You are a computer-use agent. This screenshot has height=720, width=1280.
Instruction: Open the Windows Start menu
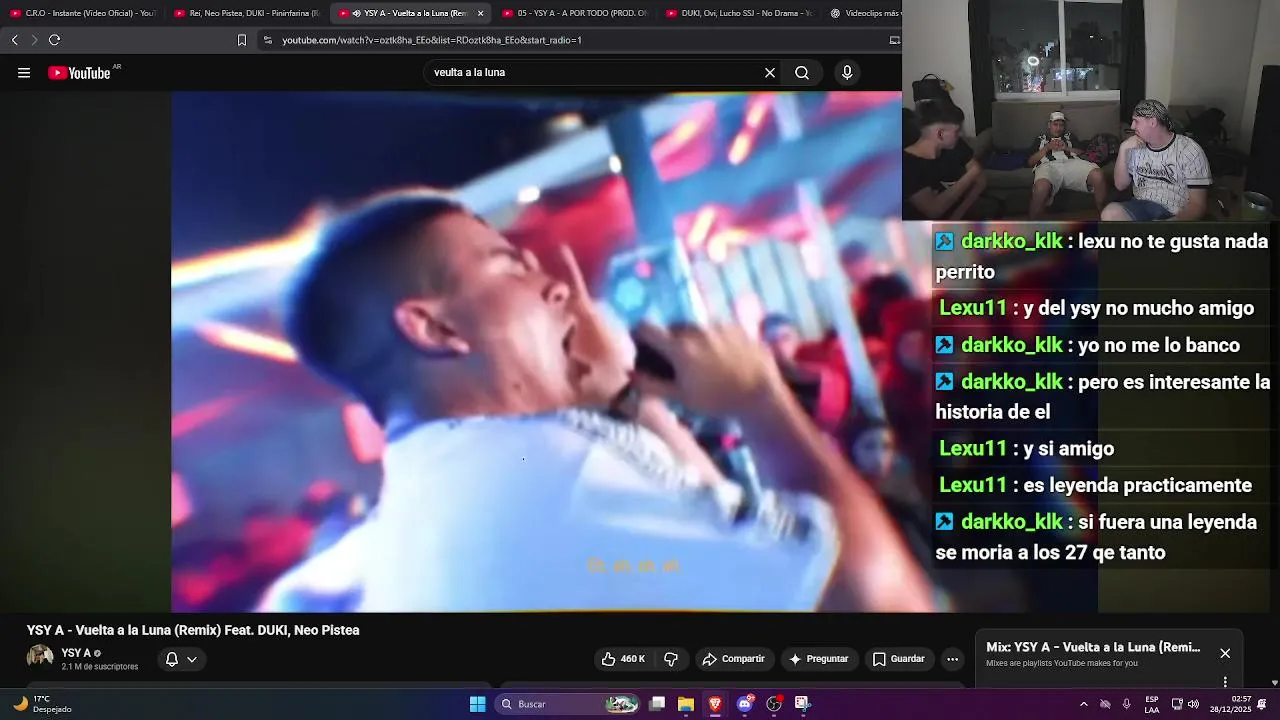click(477, 704)
